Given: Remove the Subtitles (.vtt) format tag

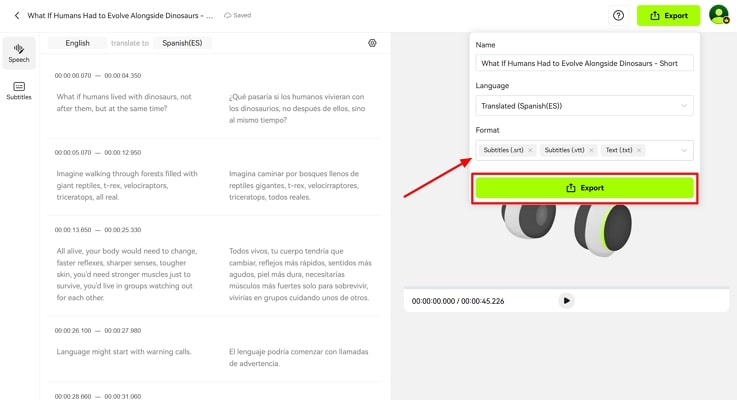Looking at the screenshot, I should point(591,150).
